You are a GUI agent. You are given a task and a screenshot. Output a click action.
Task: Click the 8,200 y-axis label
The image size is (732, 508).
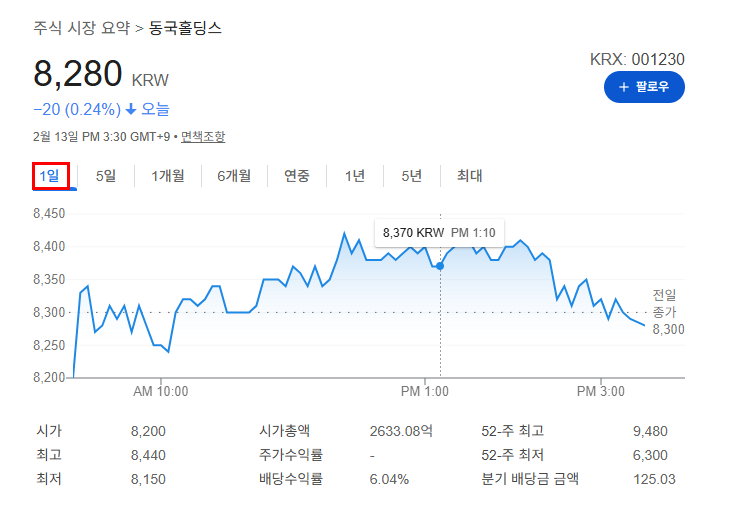49,377
